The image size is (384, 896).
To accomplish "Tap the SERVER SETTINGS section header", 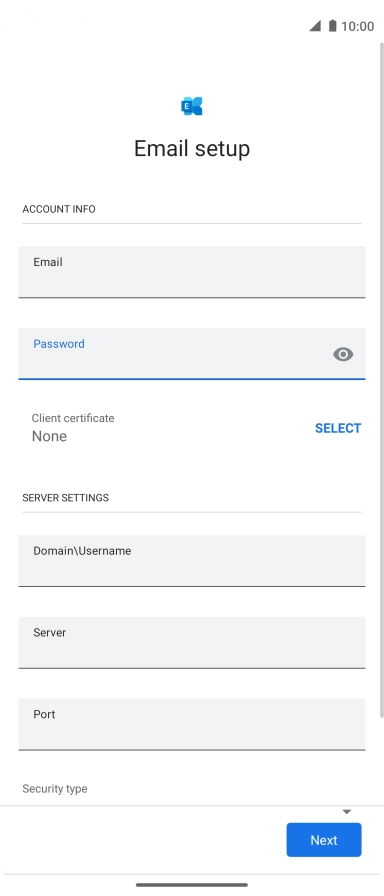I will 66,498.
